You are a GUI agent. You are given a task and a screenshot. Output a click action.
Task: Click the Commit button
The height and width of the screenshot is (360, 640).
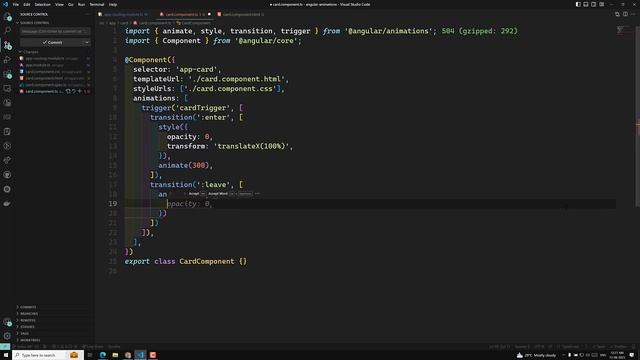(52, 42)
